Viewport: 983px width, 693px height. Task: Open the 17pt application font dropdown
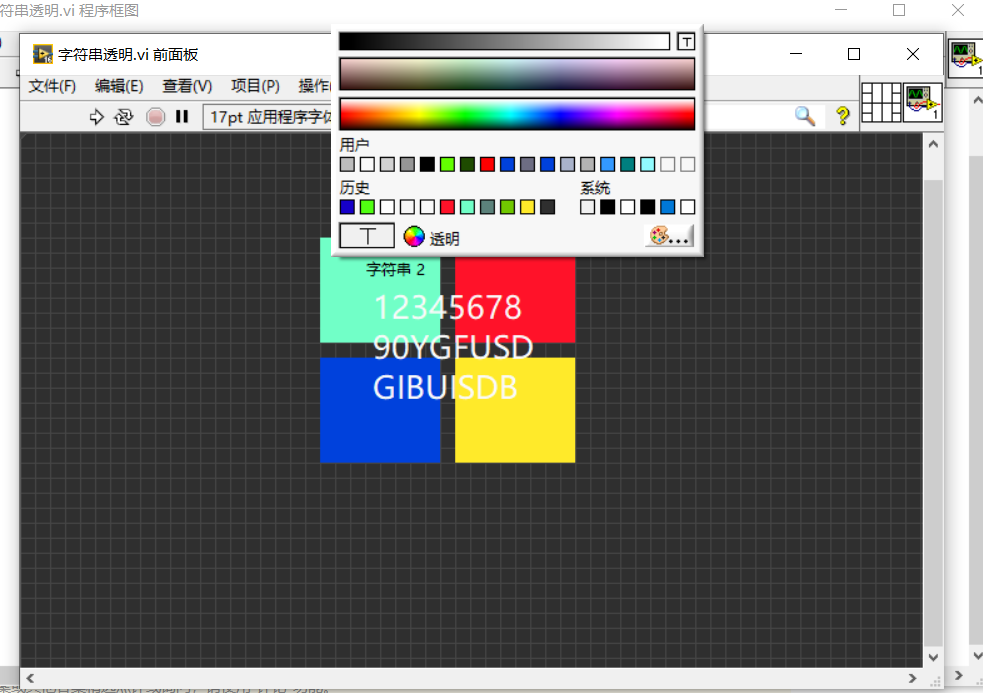[x=268, y=117]
